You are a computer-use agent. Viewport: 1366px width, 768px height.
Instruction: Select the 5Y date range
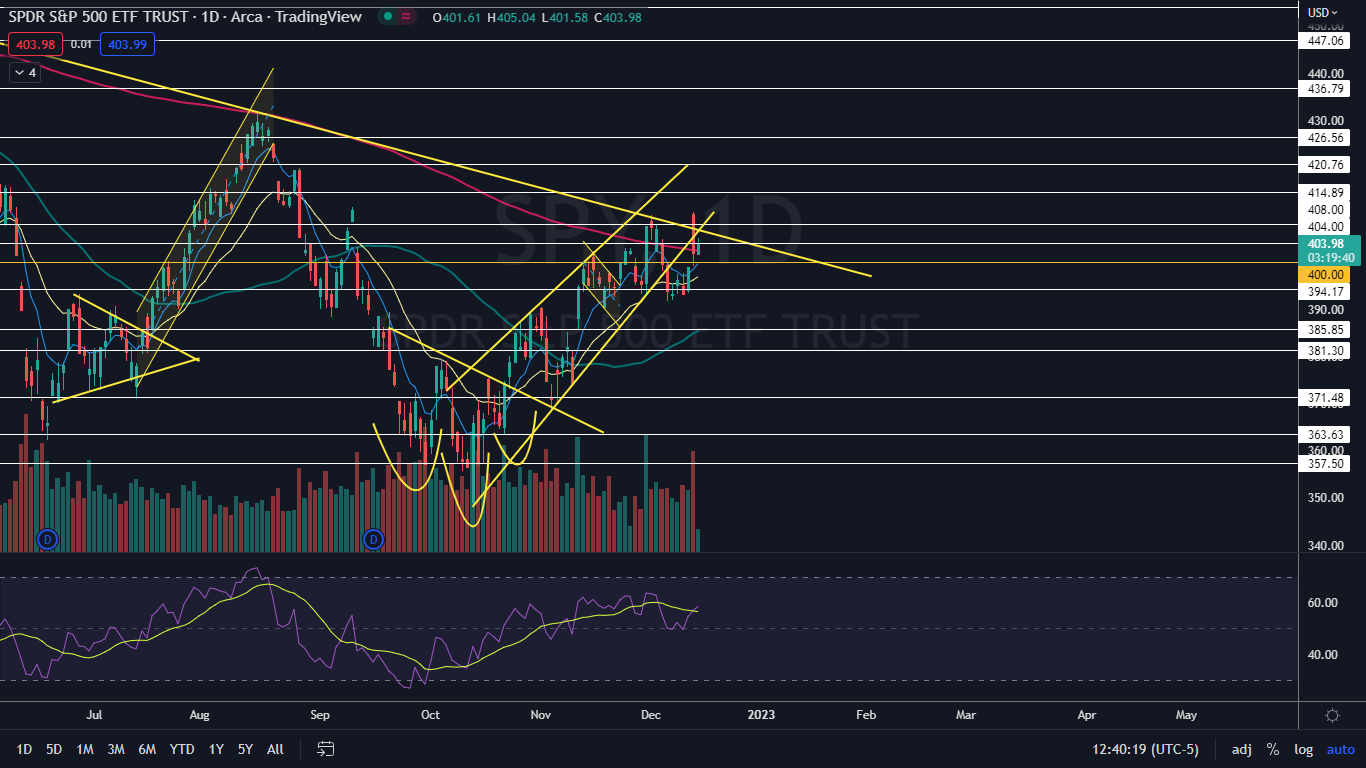(245, 749)
